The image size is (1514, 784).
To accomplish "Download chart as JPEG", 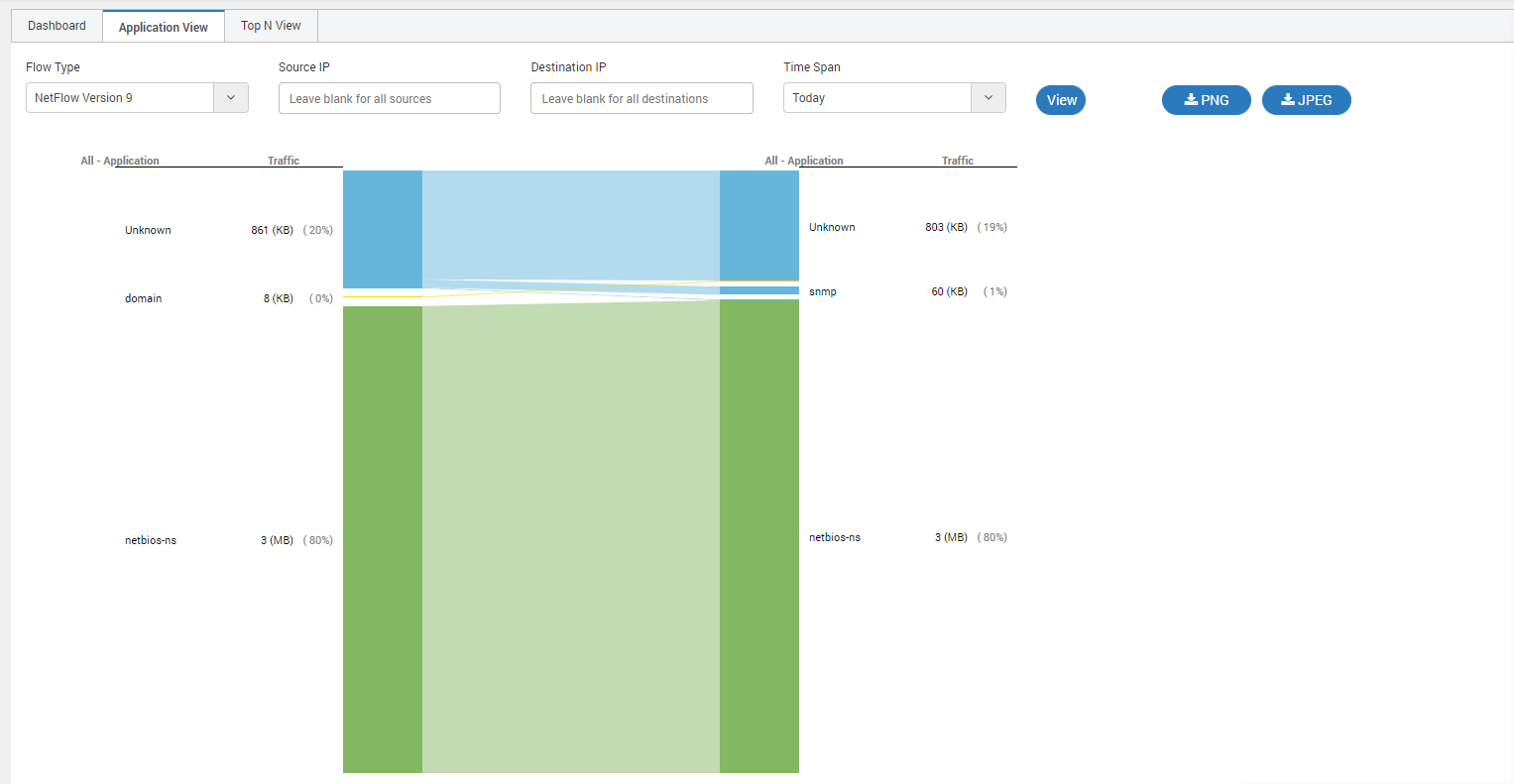I will click(1307, 100).
